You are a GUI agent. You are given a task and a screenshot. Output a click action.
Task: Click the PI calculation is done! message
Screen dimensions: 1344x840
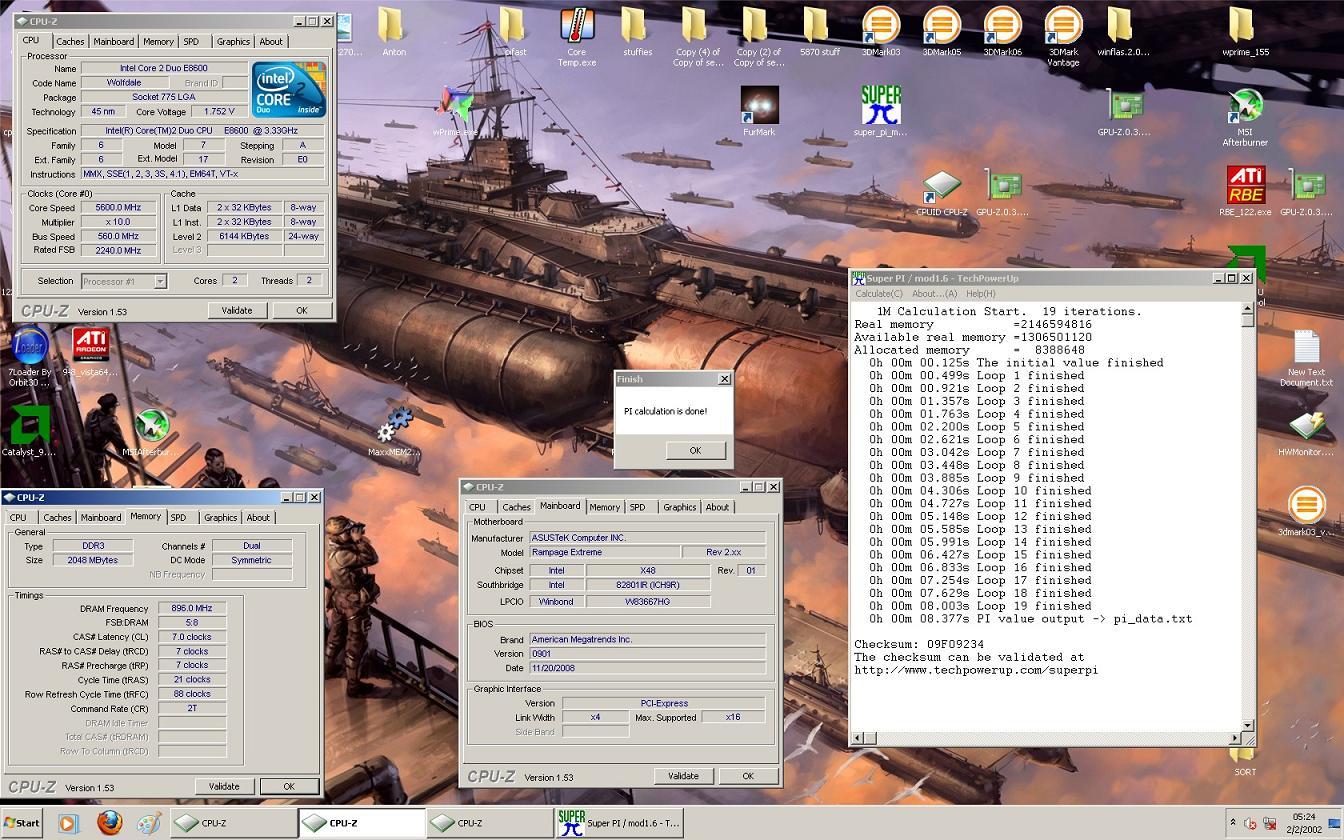pyautogui.click(x=665, y=411)
